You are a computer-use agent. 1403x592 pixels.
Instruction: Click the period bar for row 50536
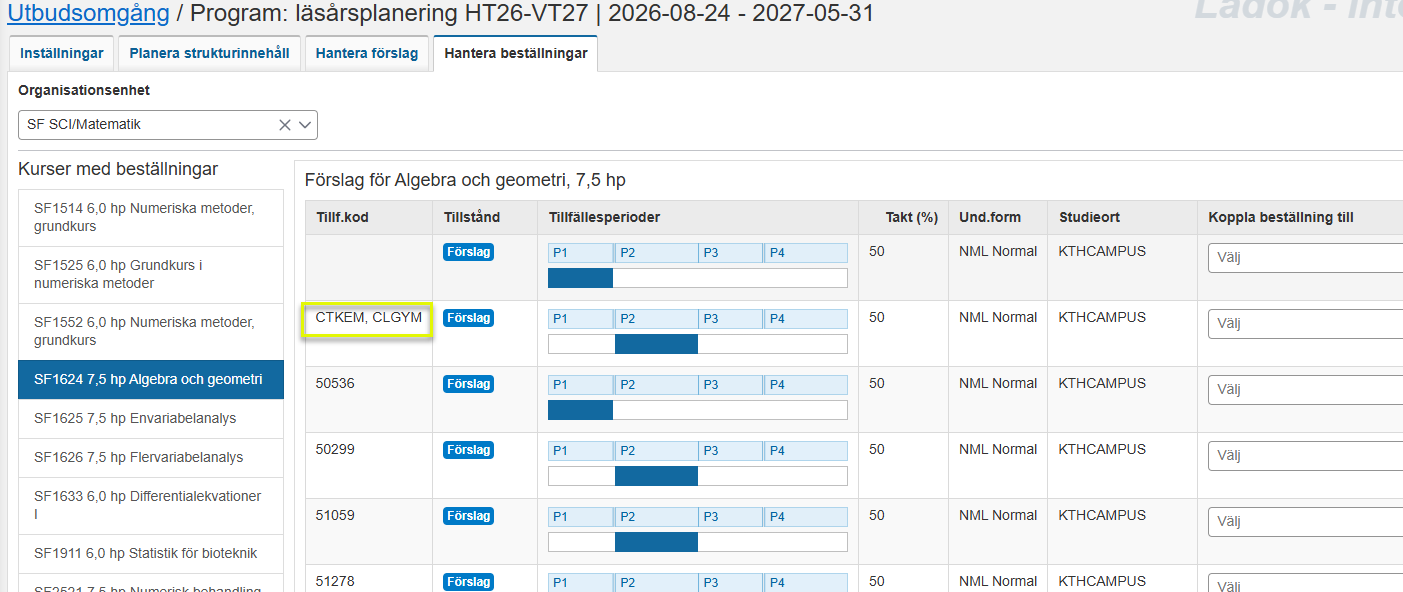[x=697, y=410]
